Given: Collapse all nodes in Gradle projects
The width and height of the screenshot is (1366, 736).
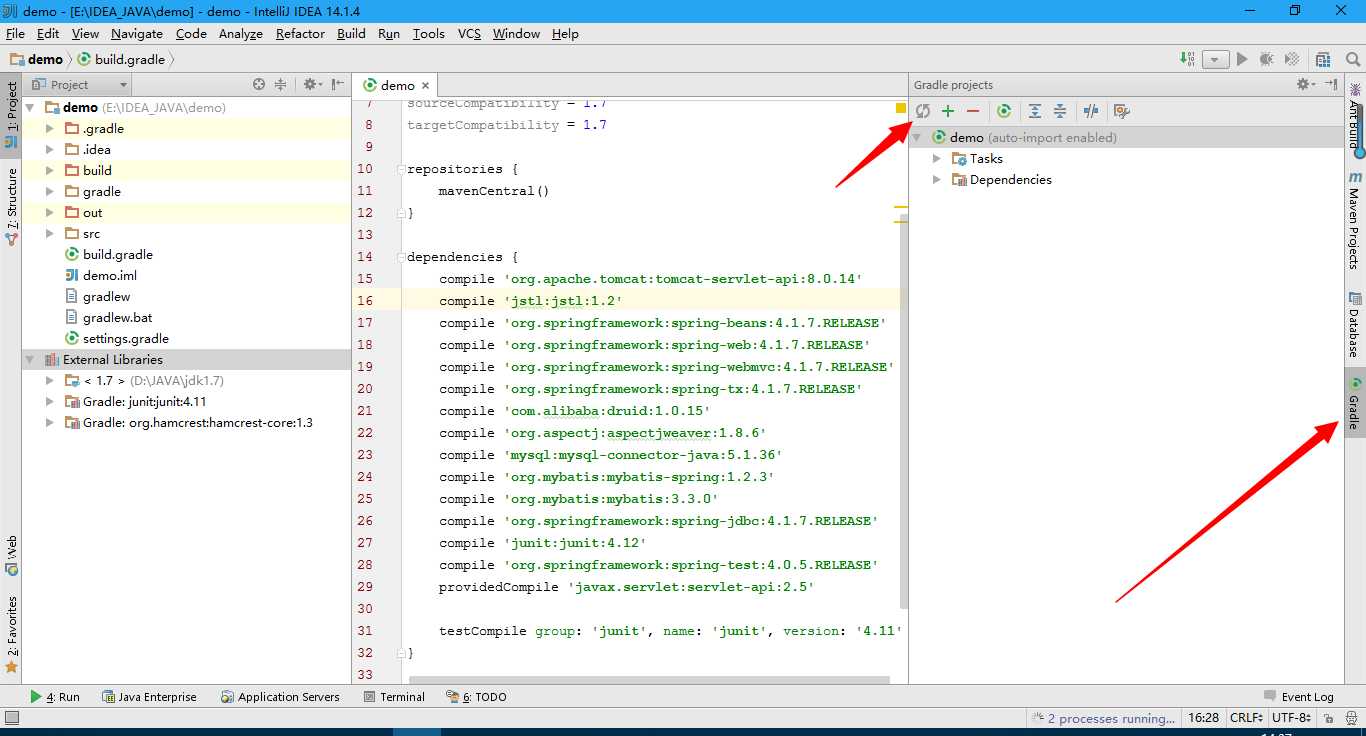Looking at the screenshot, I should click(x=1060, y=111).
